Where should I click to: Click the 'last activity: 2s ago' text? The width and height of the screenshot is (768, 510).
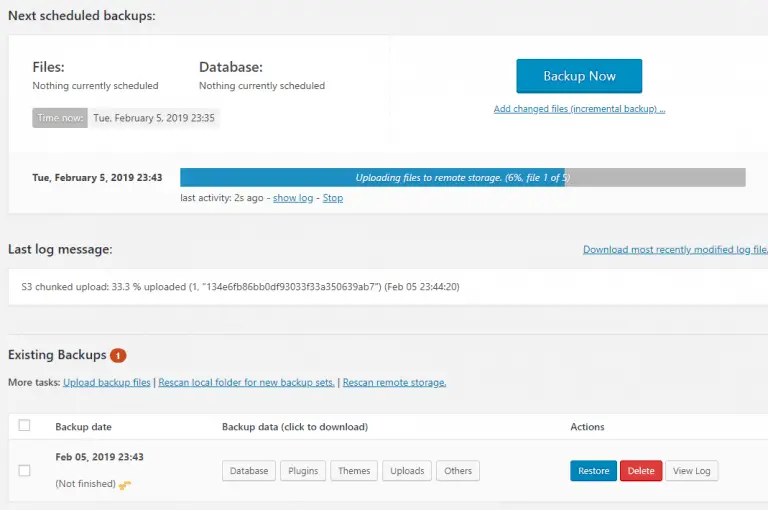[x=222, y=198]
